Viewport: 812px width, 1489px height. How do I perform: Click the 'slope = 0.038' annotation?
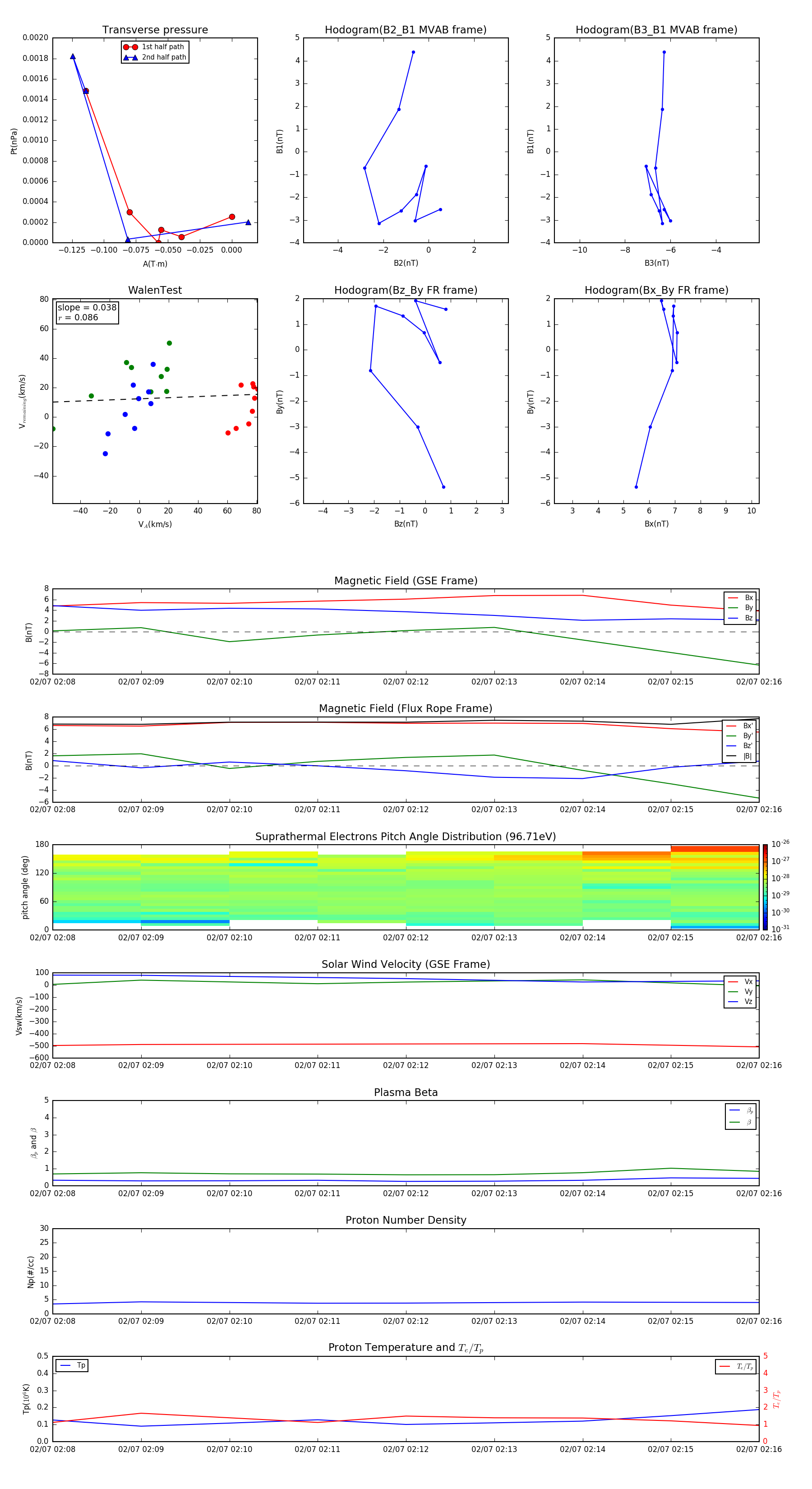(x=87, y=308)
